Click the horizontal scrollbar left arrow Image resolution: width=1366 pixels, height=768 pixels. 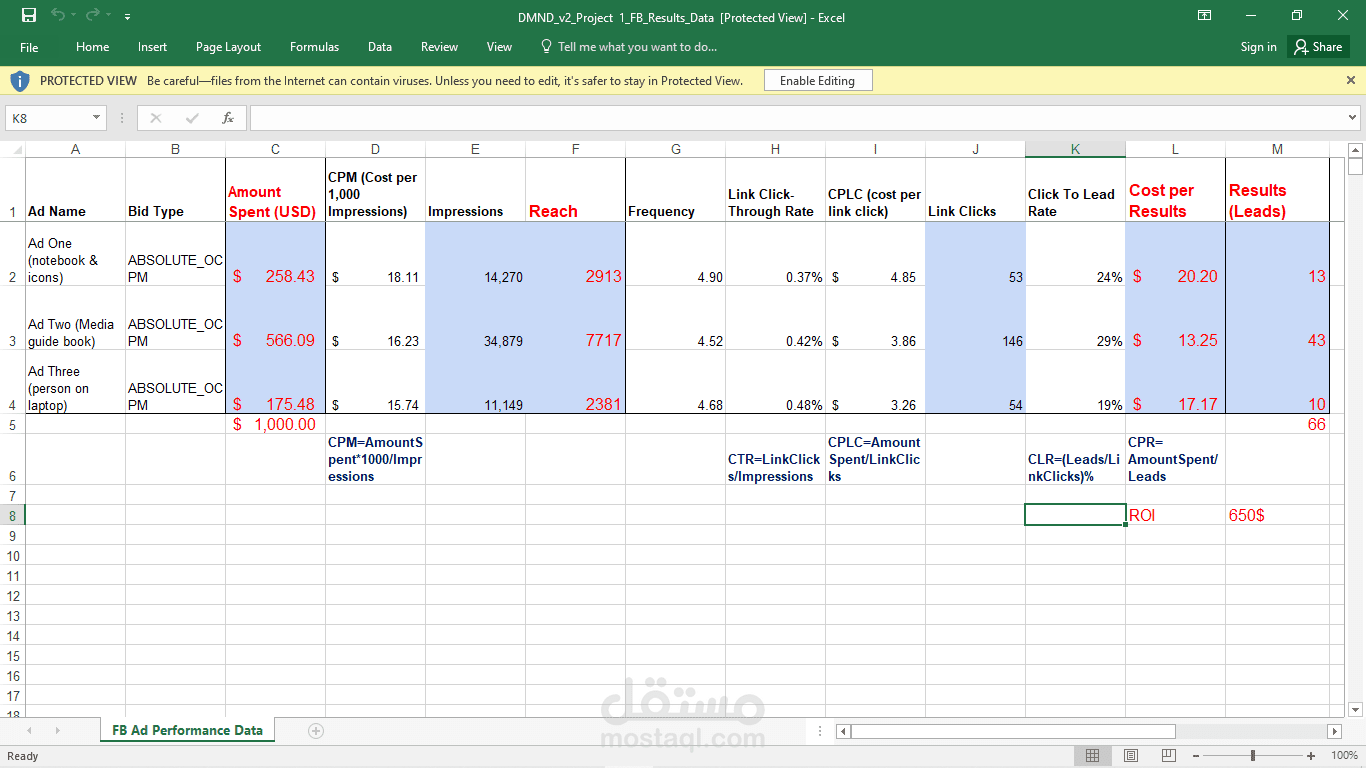843,731
